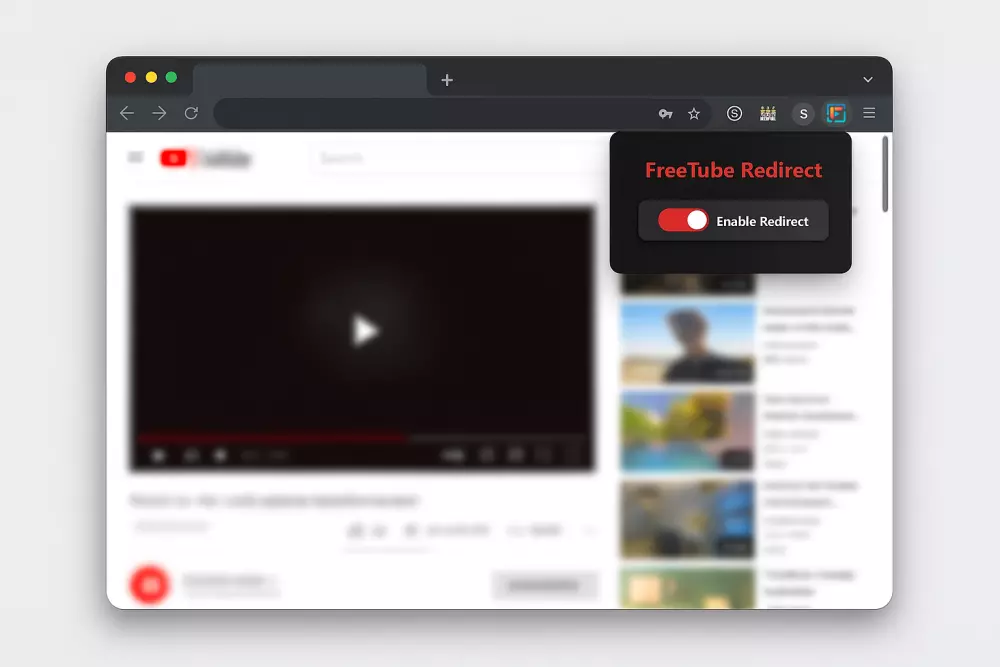Open a new browser tab
Screen dimensions: 1000x667
coord(447,80)
